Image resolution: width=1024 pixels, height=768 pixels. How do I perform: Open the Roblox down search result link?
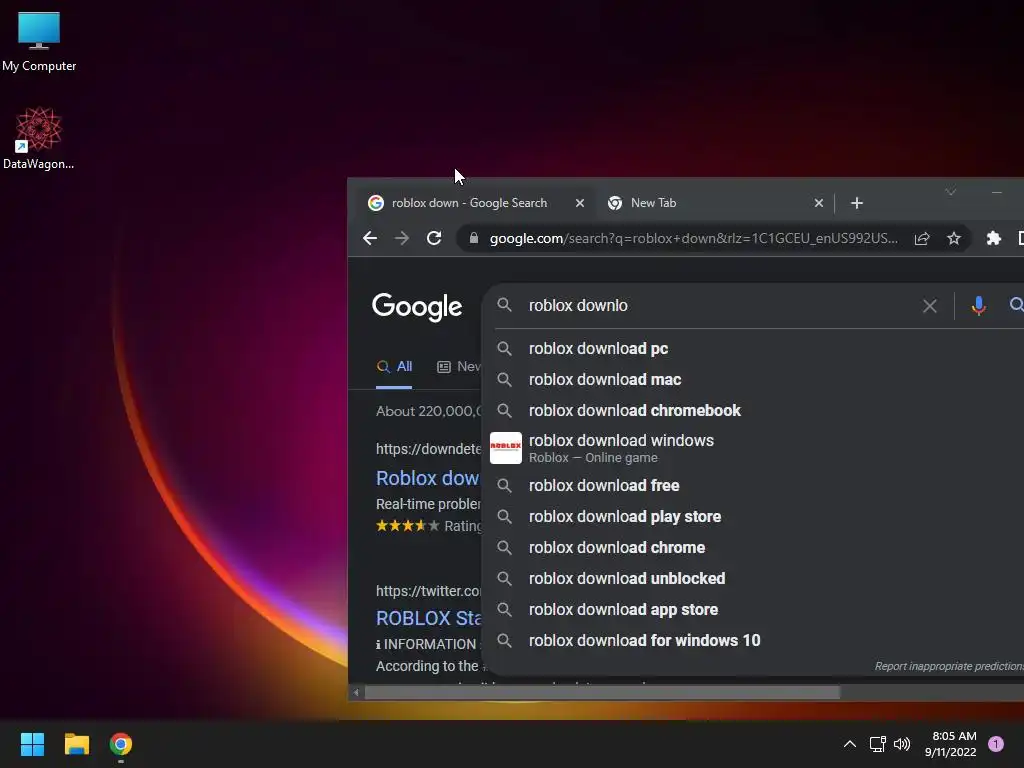[x=428, y=479]
